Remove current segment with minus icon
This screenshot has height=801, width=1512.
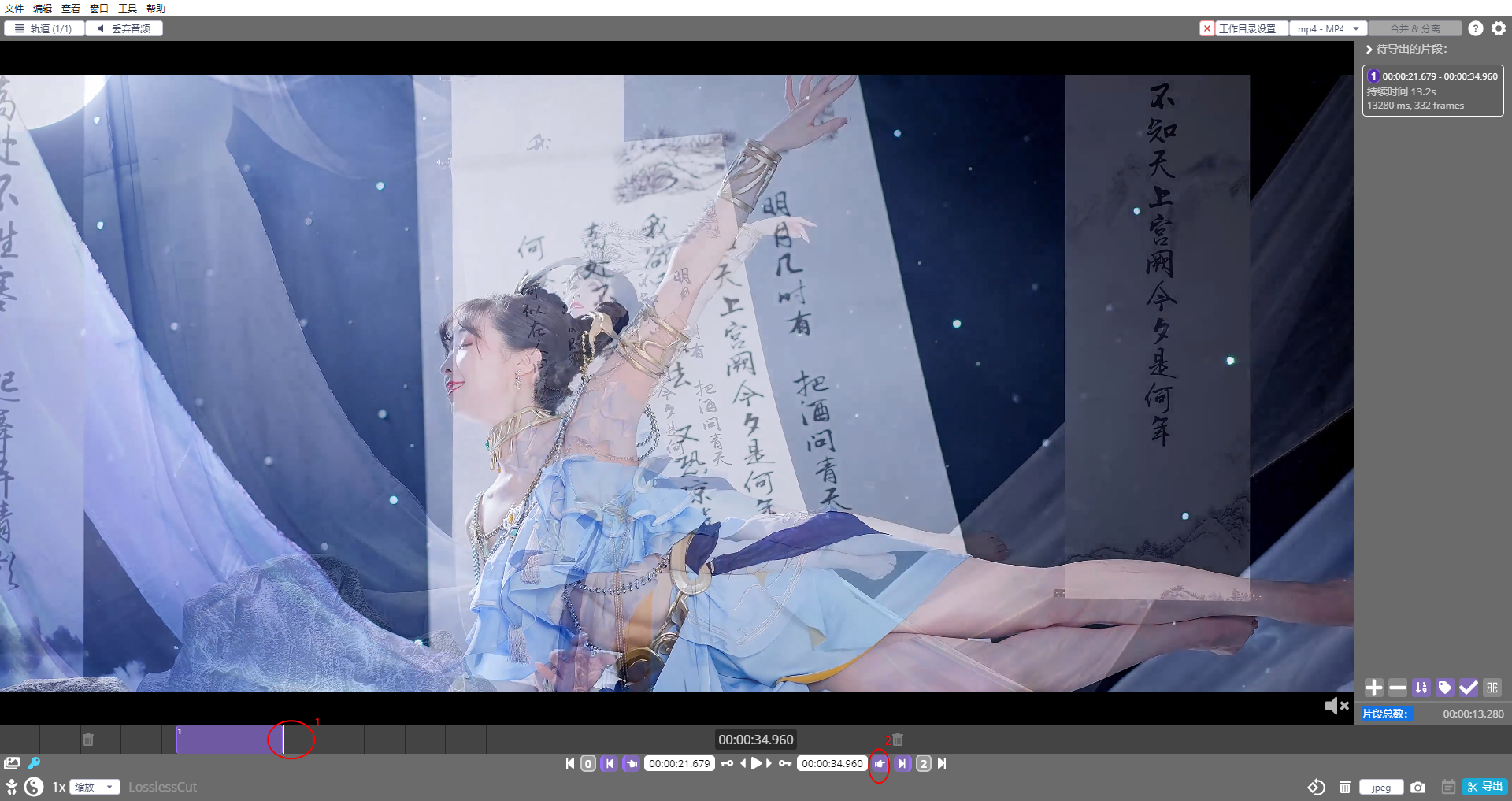[x=1398, y=688]
